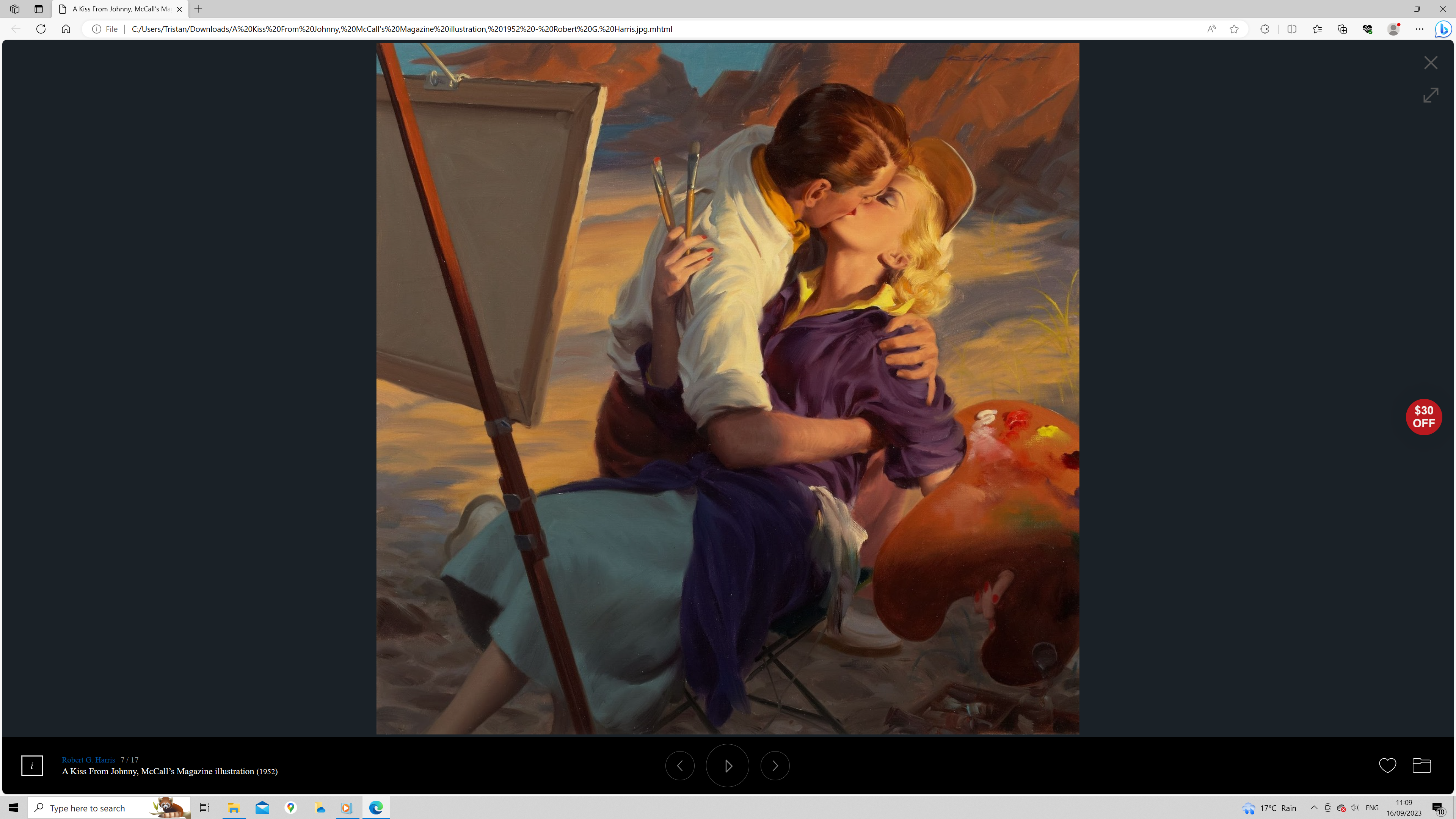The height and width of the screenshot is (819, 1456).
Task: Open Tab actions menu
Action: [38, 9]
